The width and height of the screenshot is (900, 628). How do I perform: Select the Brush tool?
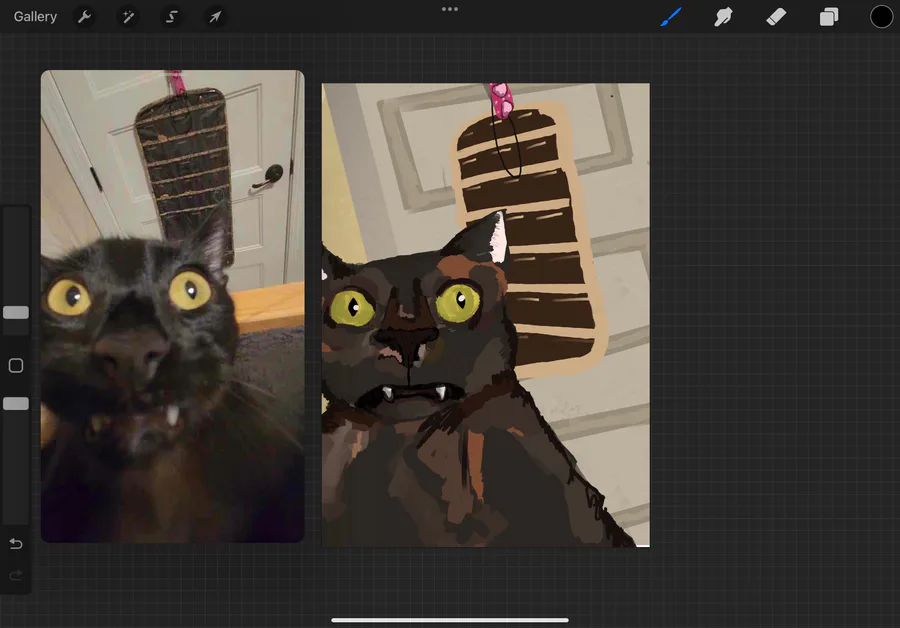671,17
